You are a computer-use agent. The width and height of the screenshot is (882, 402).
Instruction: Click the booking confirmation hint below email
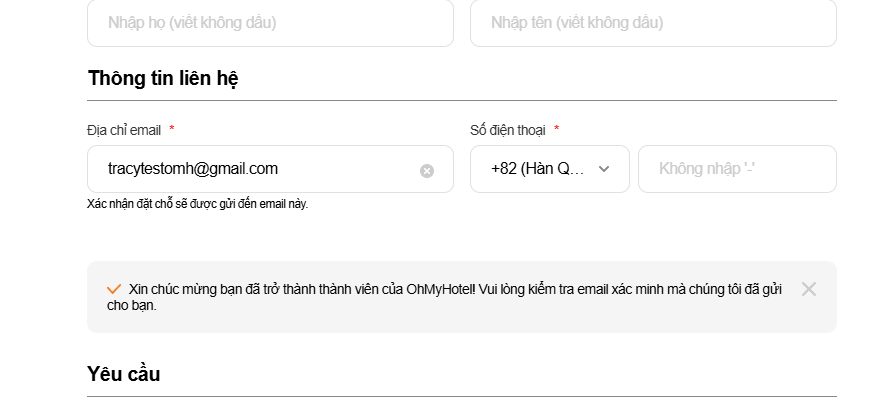click(x=198, y=204)
